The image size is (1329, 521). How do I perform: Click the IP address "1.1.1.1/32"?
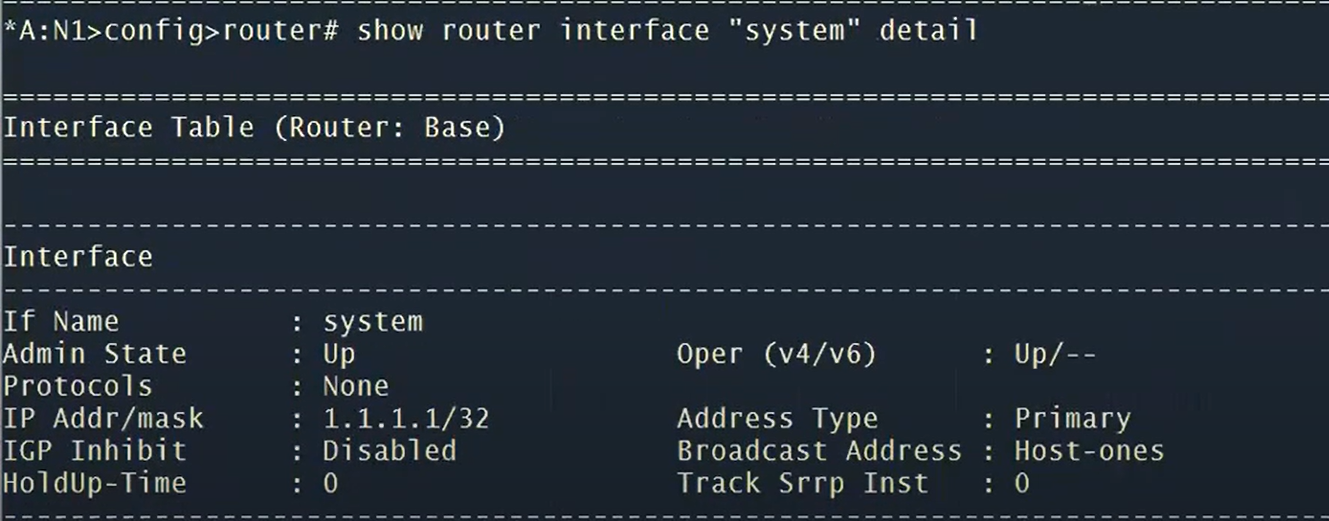(x=405, y=418)
